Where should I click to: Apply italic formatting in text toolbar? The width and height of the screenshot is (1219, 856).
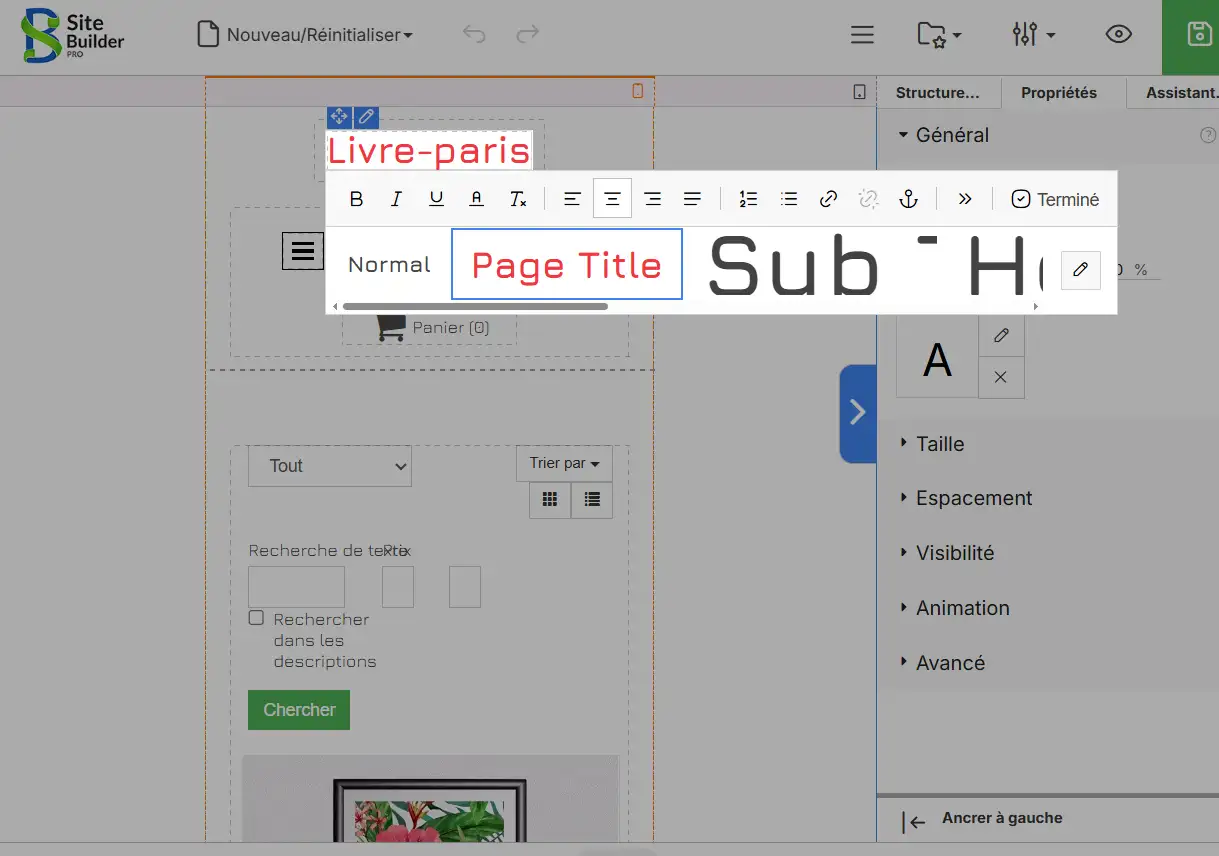pyautogui.click(x=396, y=199)
